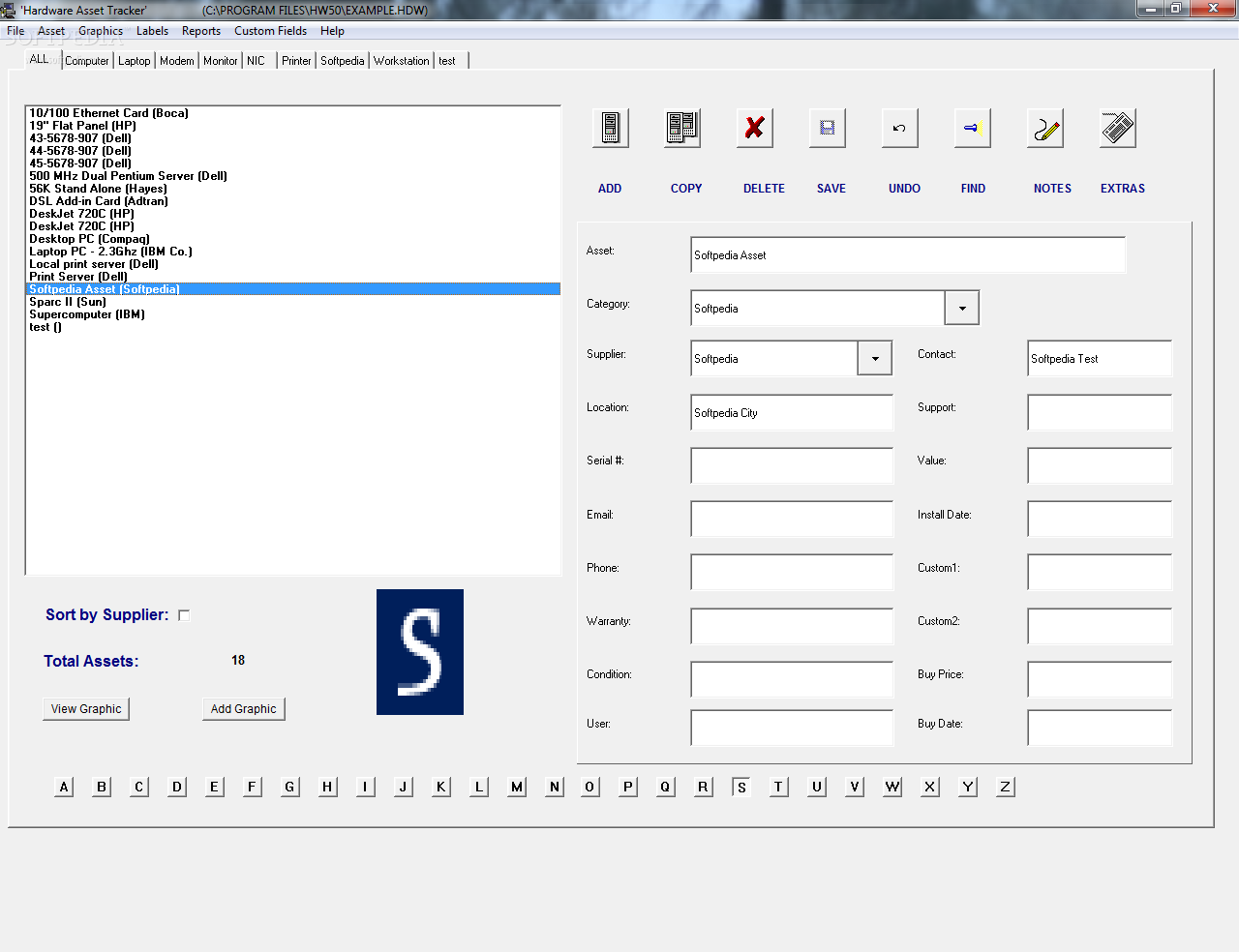The width and height of the screenshot is (1239, 952).
Task: Click the View Graphic button
Action: (x=86, y=709)
